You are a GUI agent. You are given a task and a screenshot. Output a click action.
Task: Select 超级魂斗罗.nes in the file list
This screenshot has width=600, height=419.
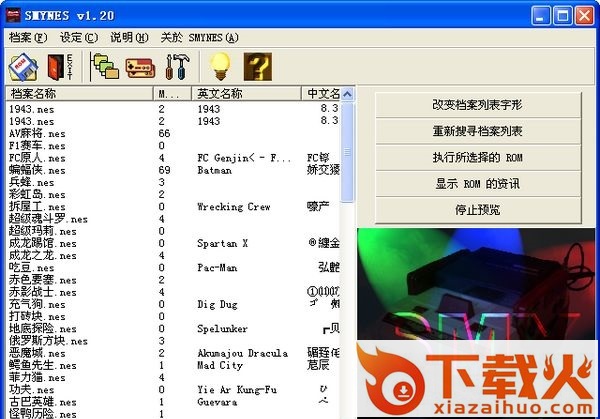click(48, 219)
